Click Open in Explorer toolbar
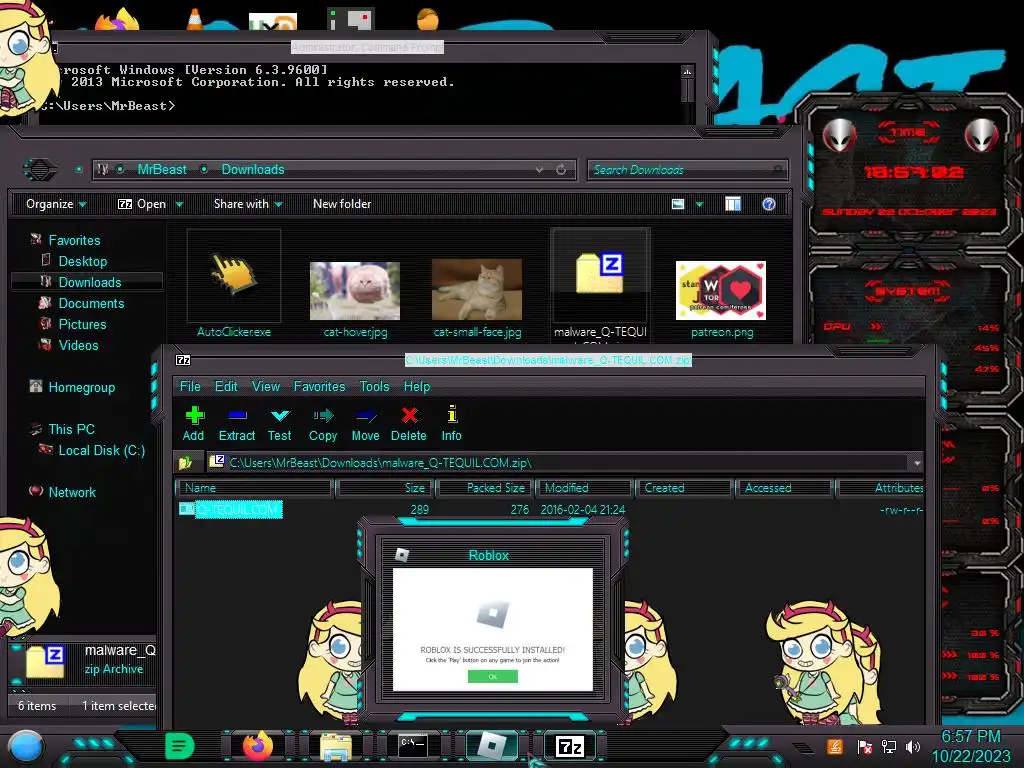Viewport: 1024px width, 768px height. (x=142, y=204)
